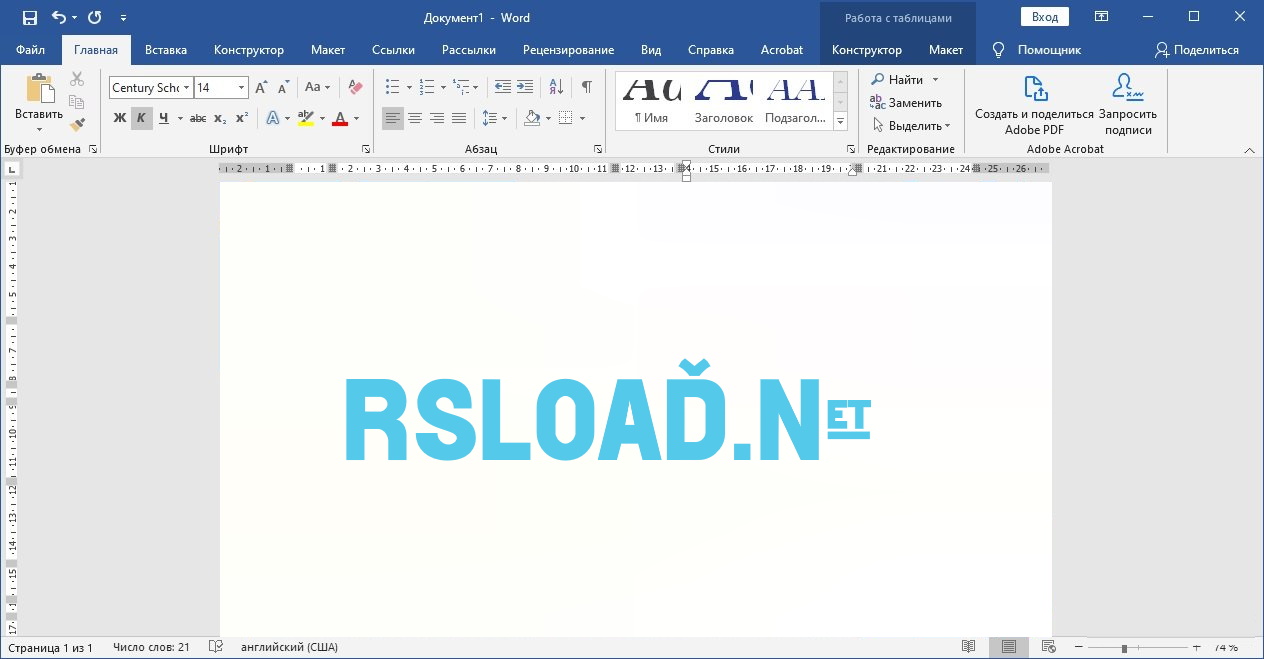Screen dimensions: 1264x659
Task: Click the Запросить подписи button
Action: (1128, 105)
